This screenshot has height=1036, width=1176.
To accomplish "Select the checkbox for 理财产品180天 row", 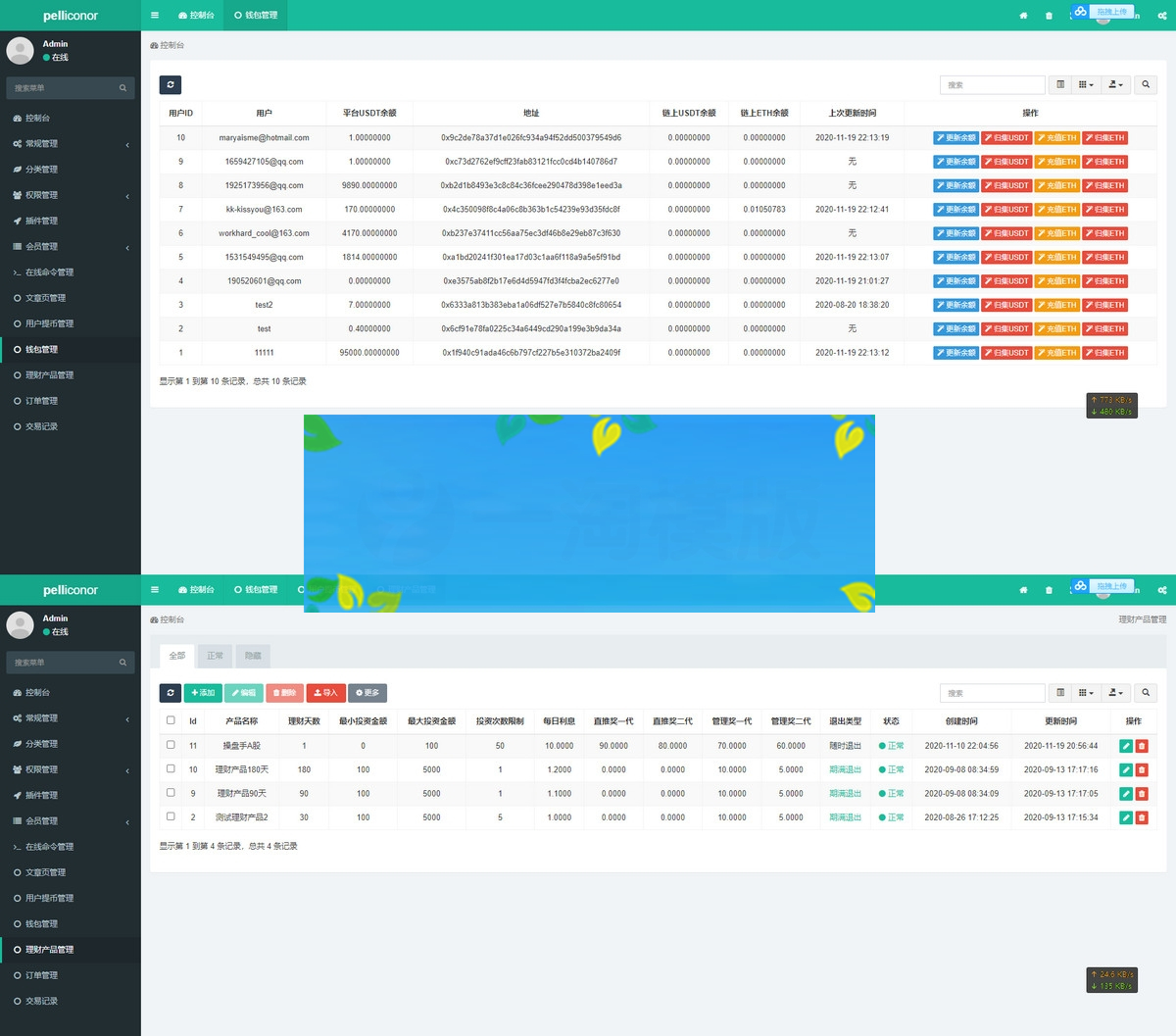I will (171, 769).
